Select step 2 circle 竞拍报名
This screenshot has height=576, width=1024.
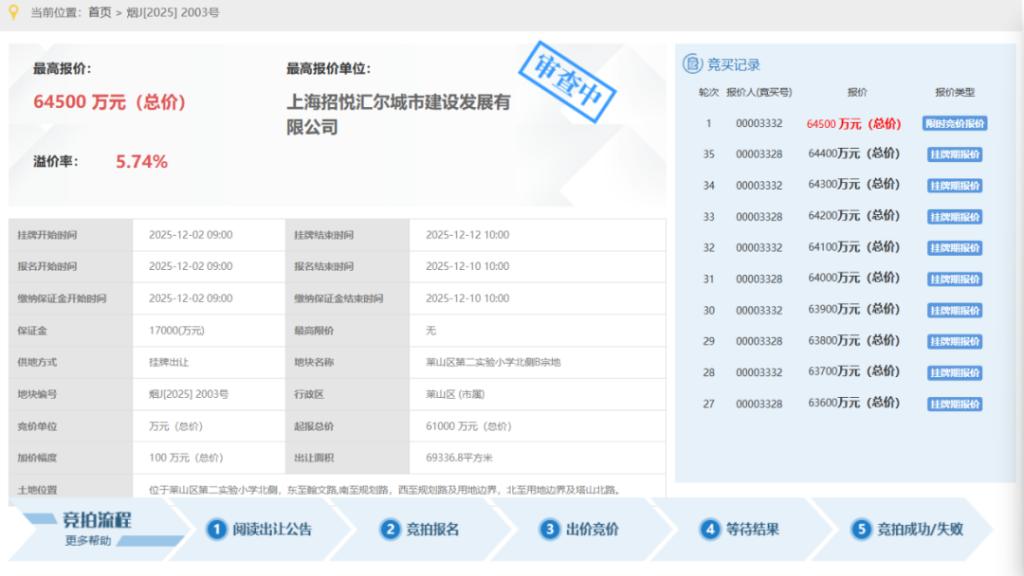pyautogui.click(x=390, y=530)
